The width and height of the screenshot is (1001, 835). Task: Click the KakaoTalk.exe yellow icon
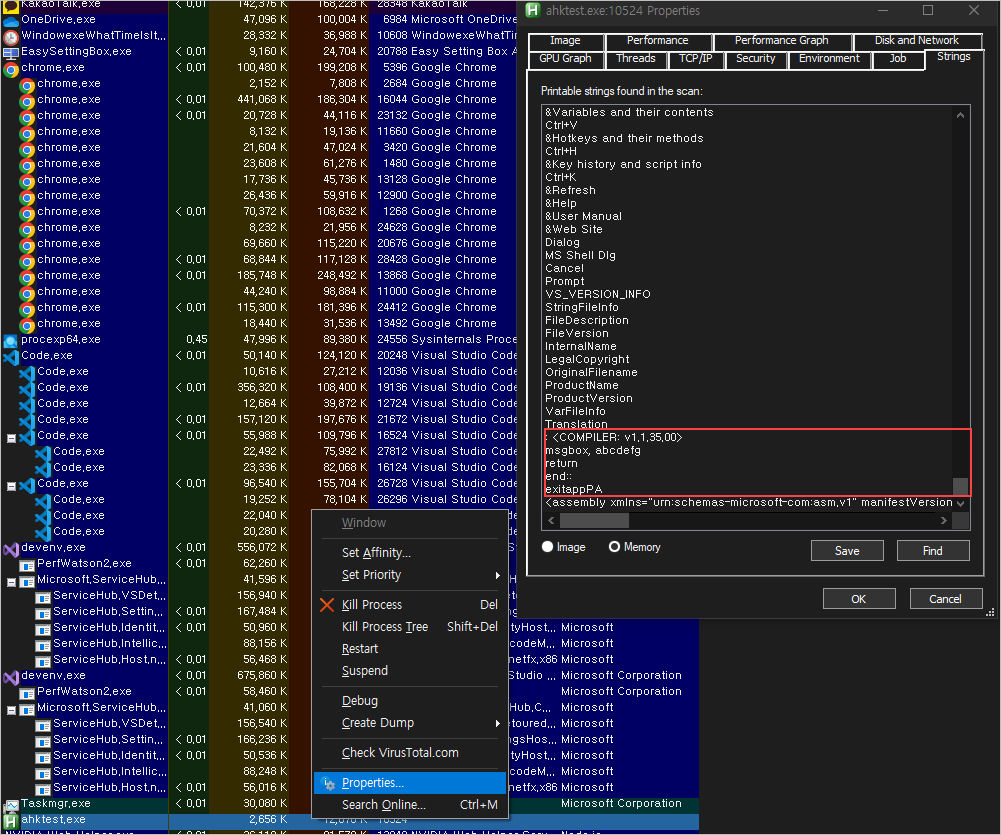click(11, 5)
